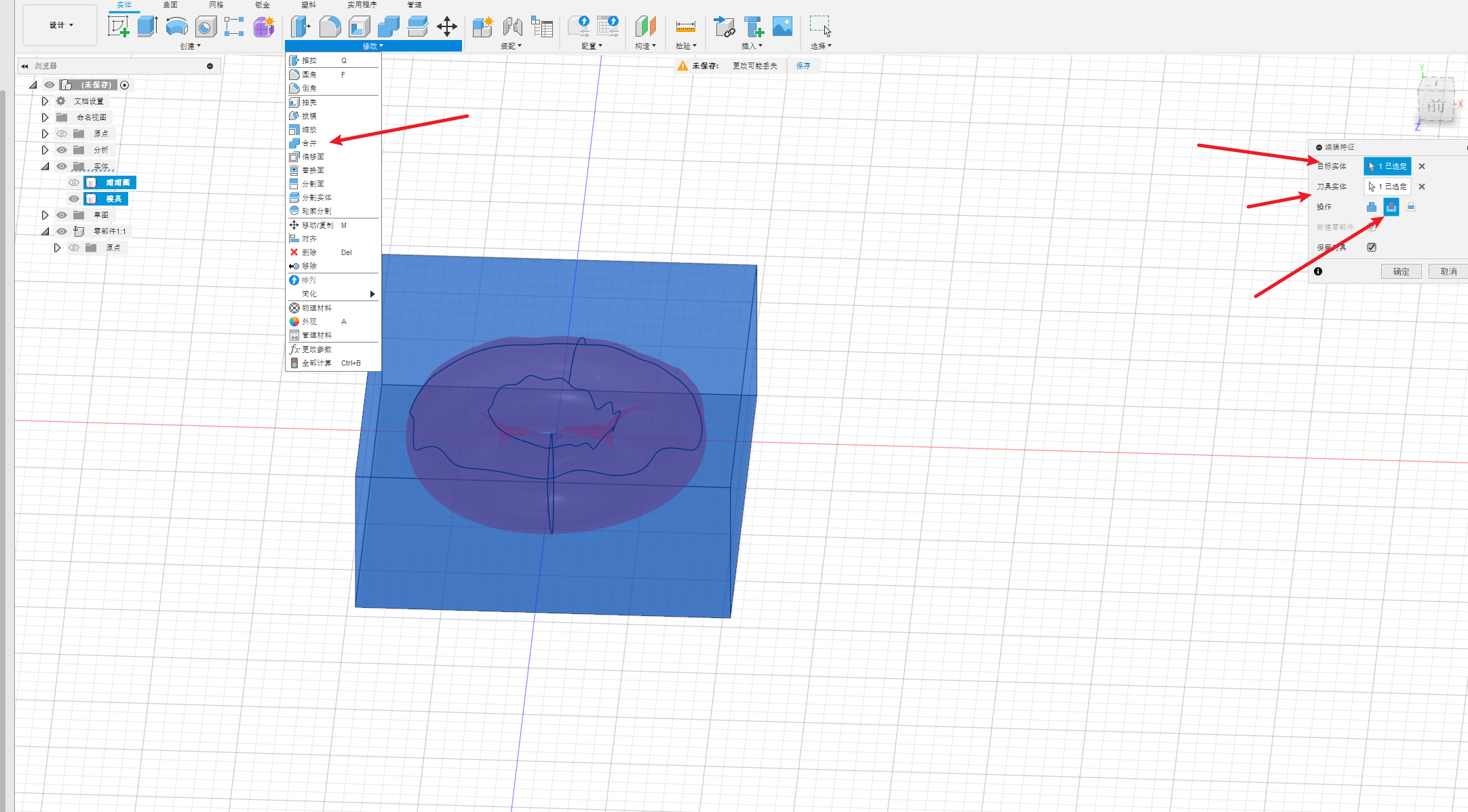The width and height of the screenshot is (1468, 812).
Task: Choose the Intersect operation icon
Action: [x=1411, y=207]
